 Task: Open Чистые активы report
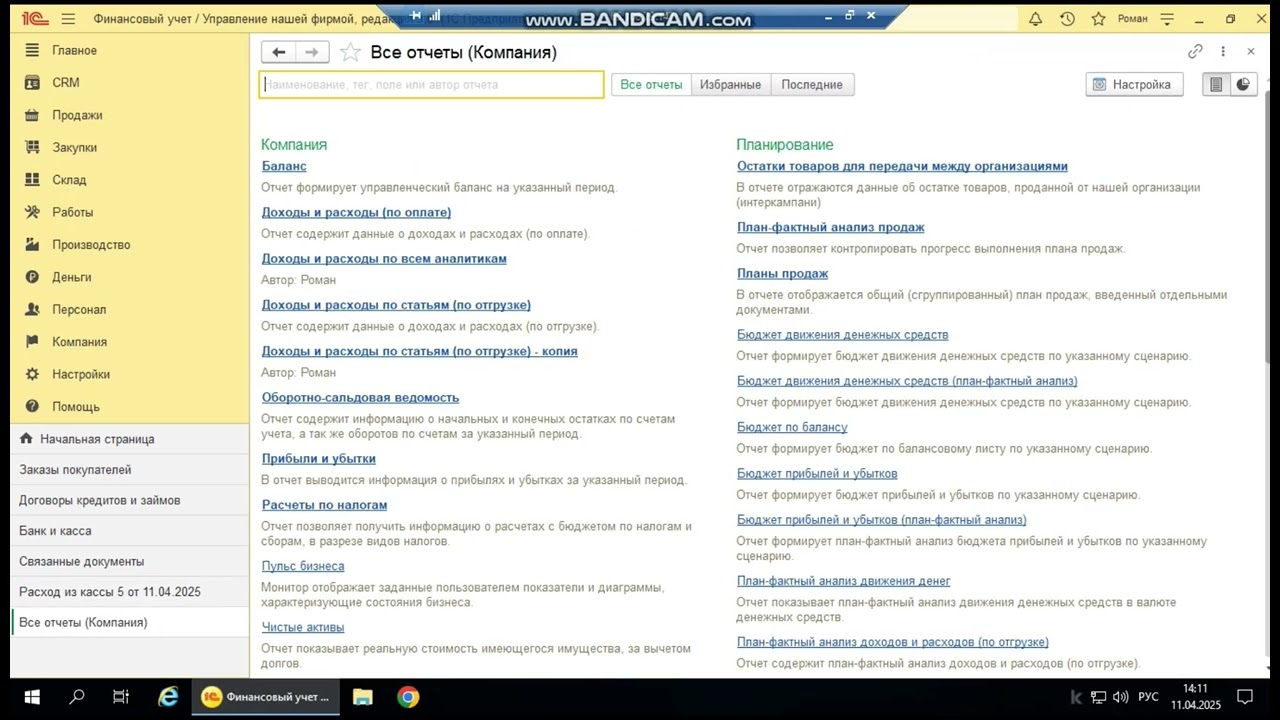tap(303, 627)
